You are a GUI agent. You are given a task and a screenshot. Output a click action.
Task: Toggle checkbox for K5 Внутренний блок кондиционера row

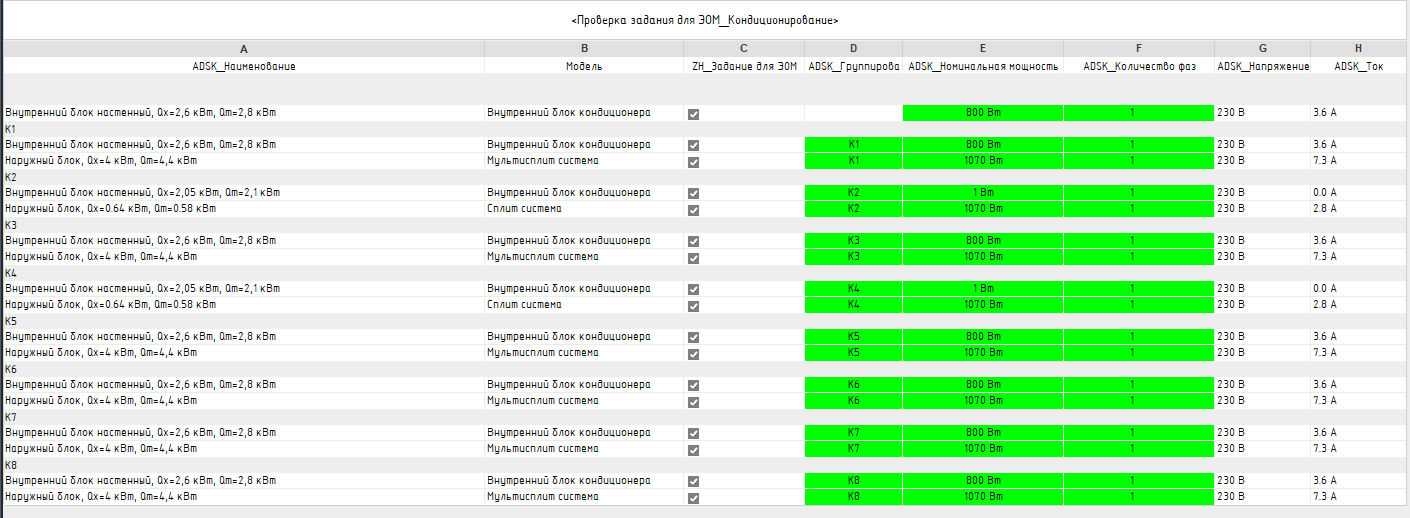[693, 337]
